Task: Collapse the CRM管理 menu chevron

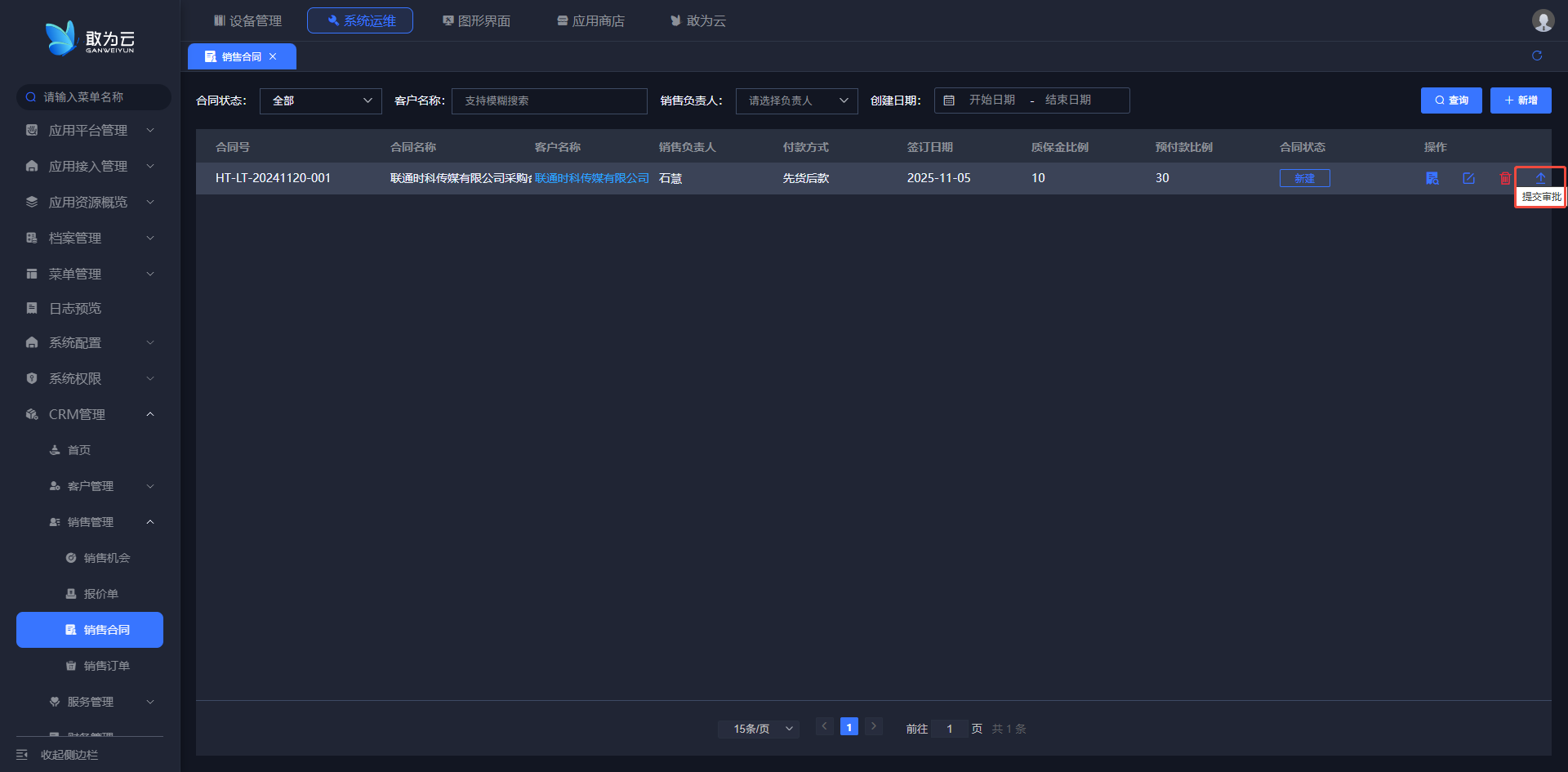Action: tap(150, 414)
